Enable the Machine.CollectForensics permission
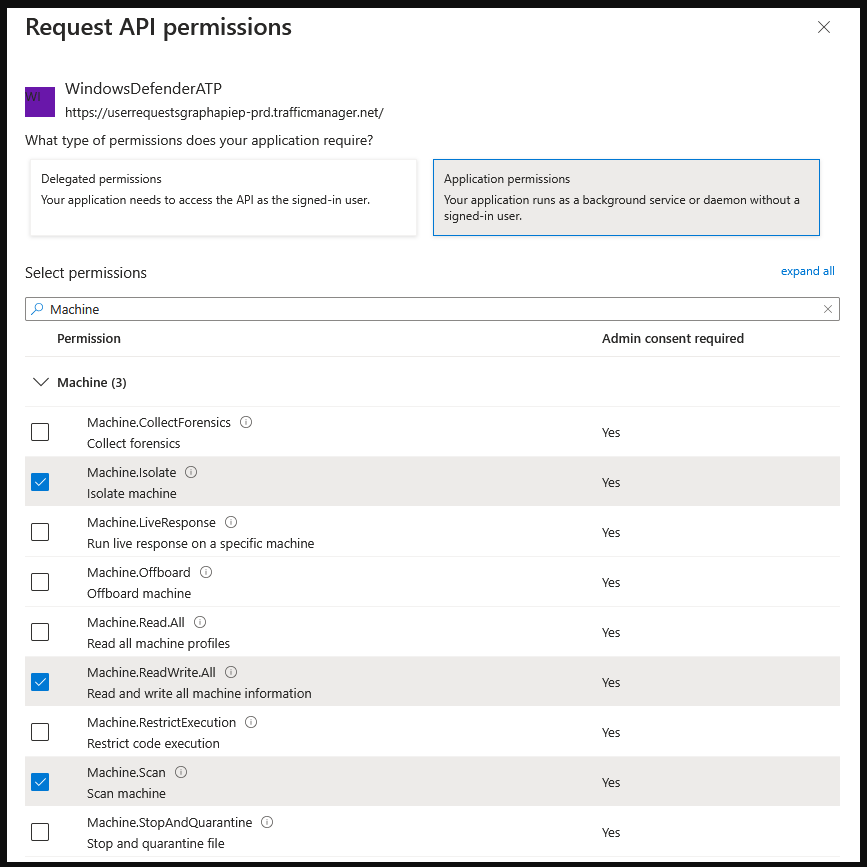The image size is (867, 867). point(40,432)
